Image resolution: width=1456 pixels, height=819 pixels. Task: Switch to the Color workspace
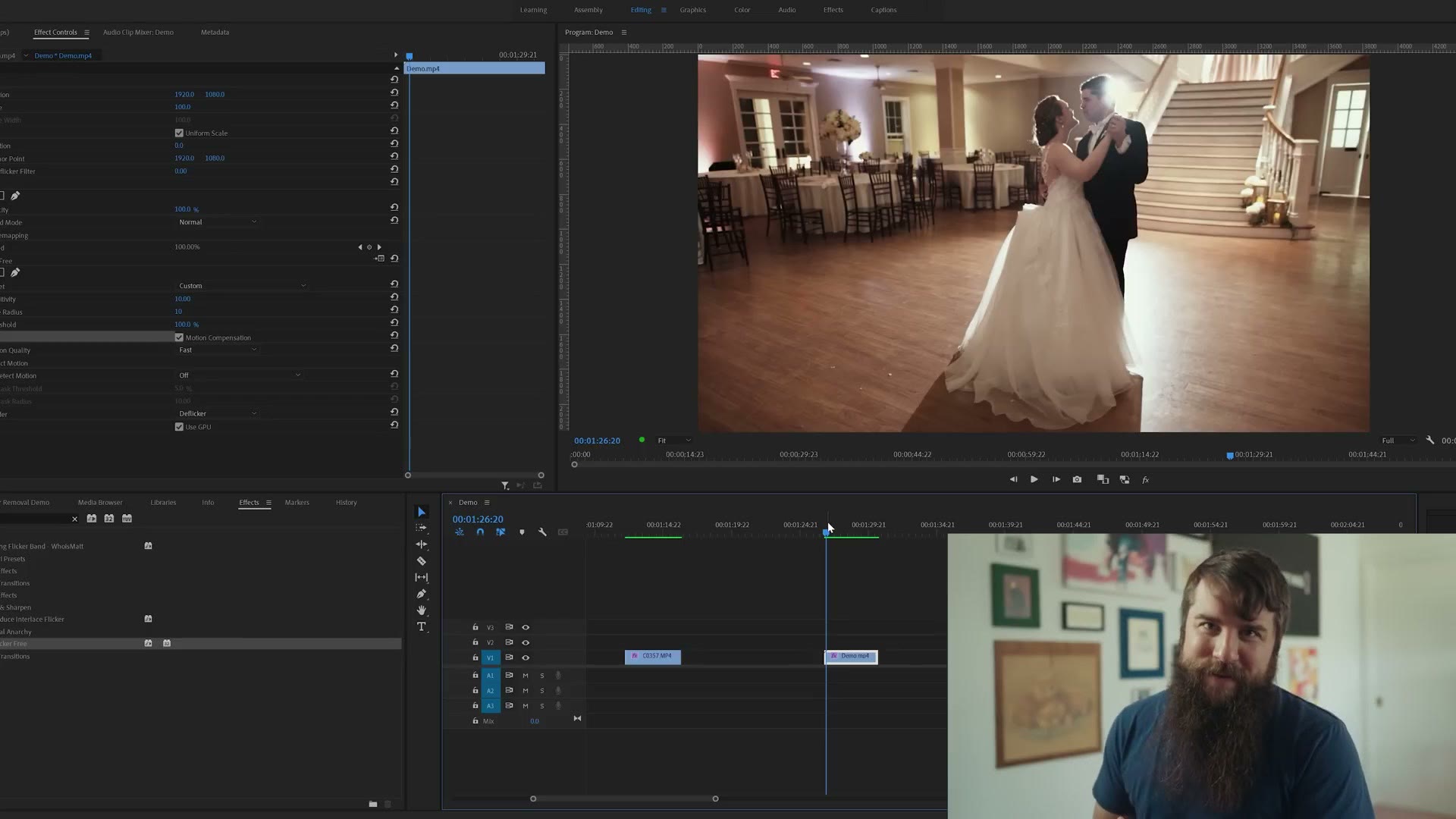click(x=742, y=10)
